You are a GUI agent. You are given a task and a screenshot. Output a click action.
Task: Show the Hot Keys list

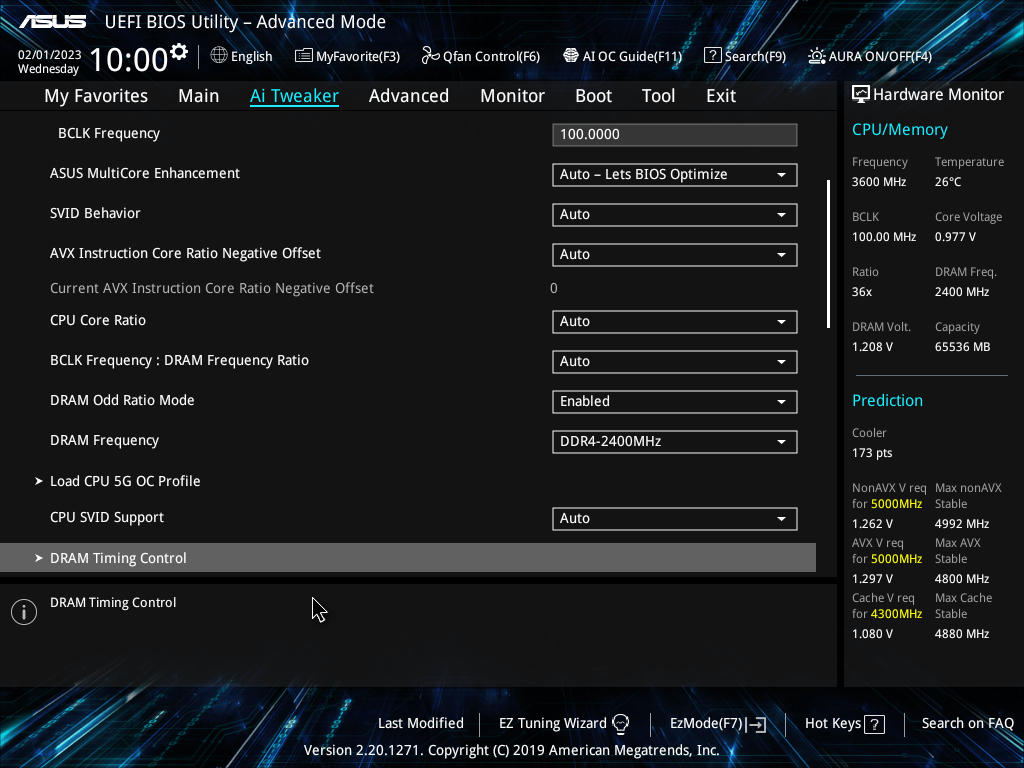(844, 724)
